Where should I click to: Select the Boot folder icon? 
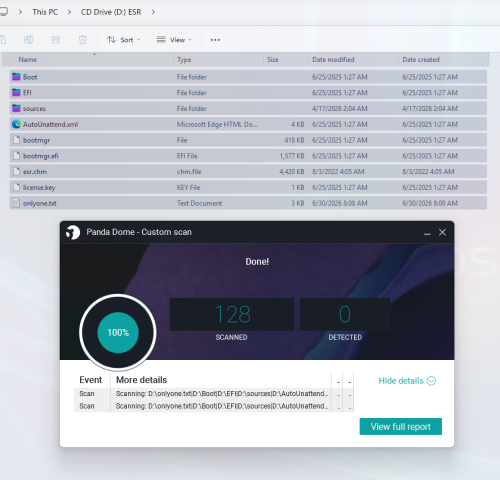click(x=16, y=77)
